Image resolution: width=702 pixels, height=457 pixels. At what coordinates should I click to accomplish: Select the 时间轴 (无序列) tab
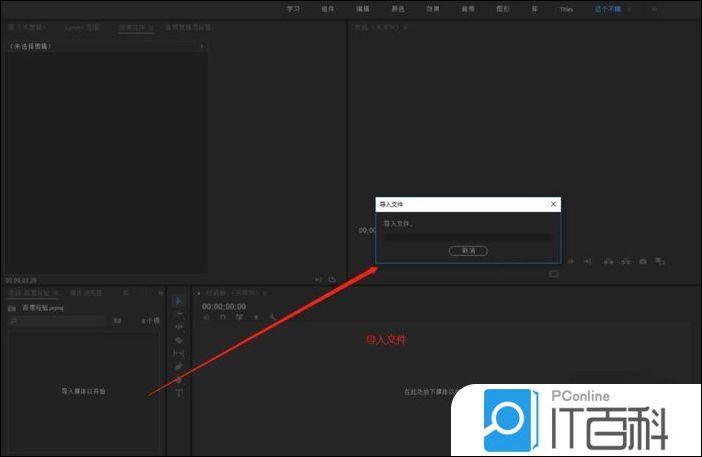coord(231,293)
